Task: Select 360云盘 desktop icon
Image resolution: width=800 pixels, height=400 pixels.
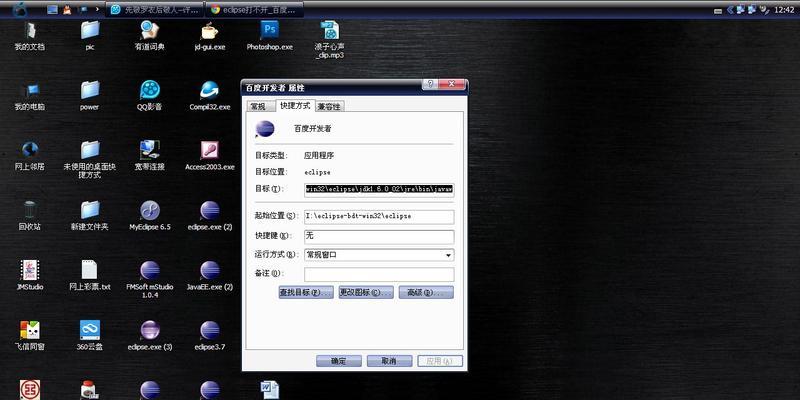Action: click(x=90, y=336)
